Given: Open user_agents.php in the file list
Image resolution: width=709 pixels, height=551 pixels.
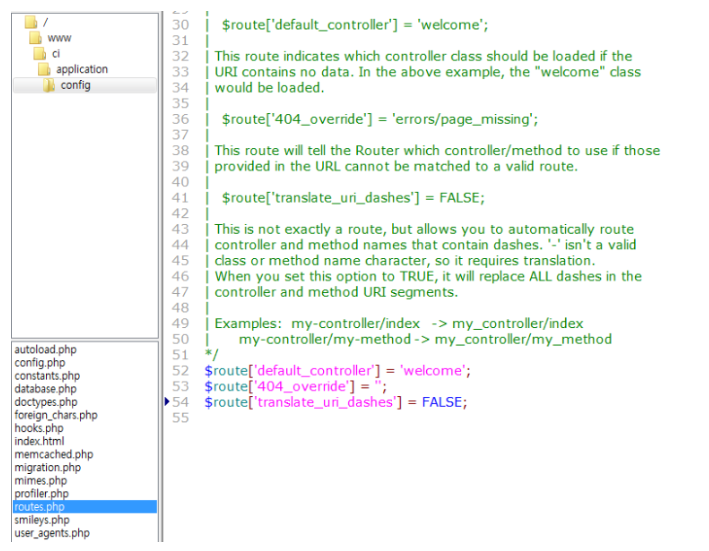Looking at the screenshot, I should pyautogui.click(x=52, y=533).
